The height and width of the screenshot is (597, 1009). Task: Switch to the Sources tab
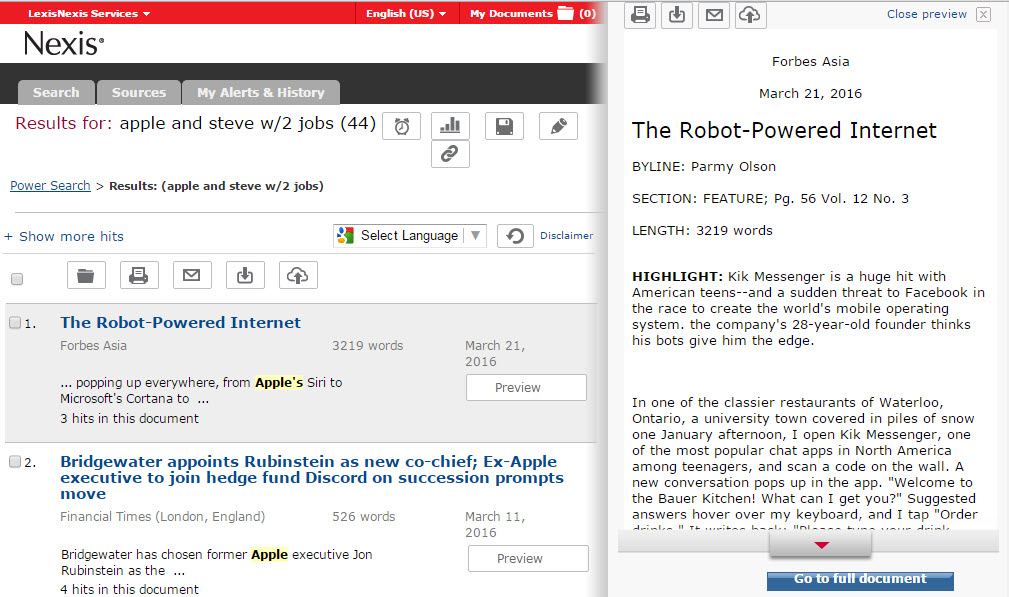tap(139, 93)
